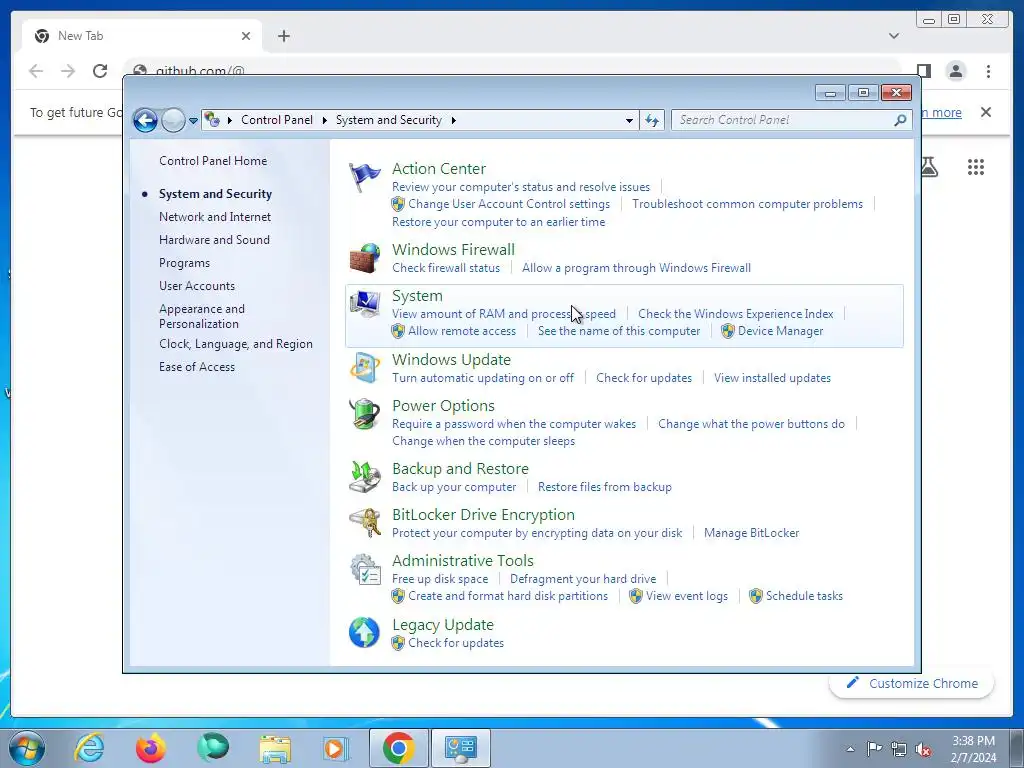Click the Chrome address bar

(511, 69)
